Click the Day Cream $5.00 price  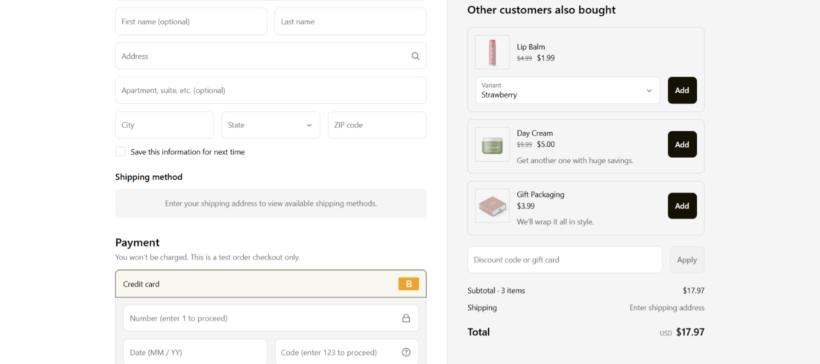pyautogui.click(x=546, y=144)
